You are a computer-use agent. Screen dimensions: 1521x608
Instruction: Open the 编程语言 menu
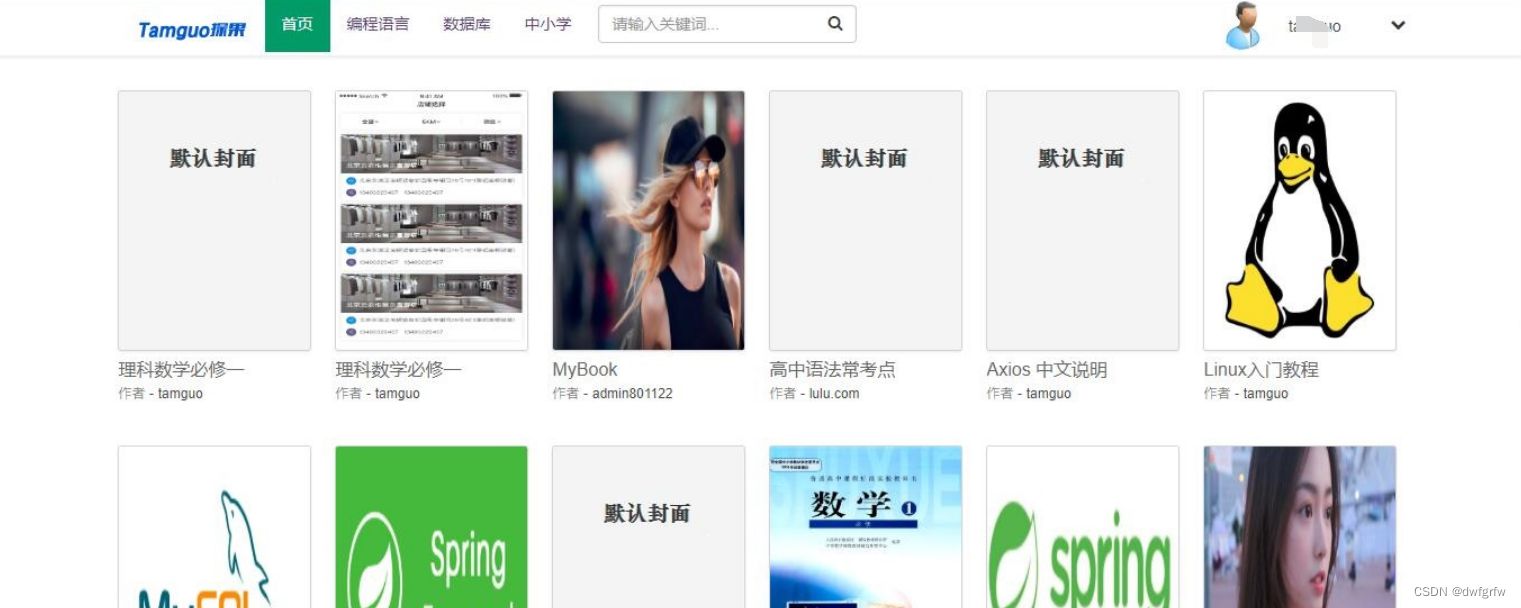tap(378, 24)
